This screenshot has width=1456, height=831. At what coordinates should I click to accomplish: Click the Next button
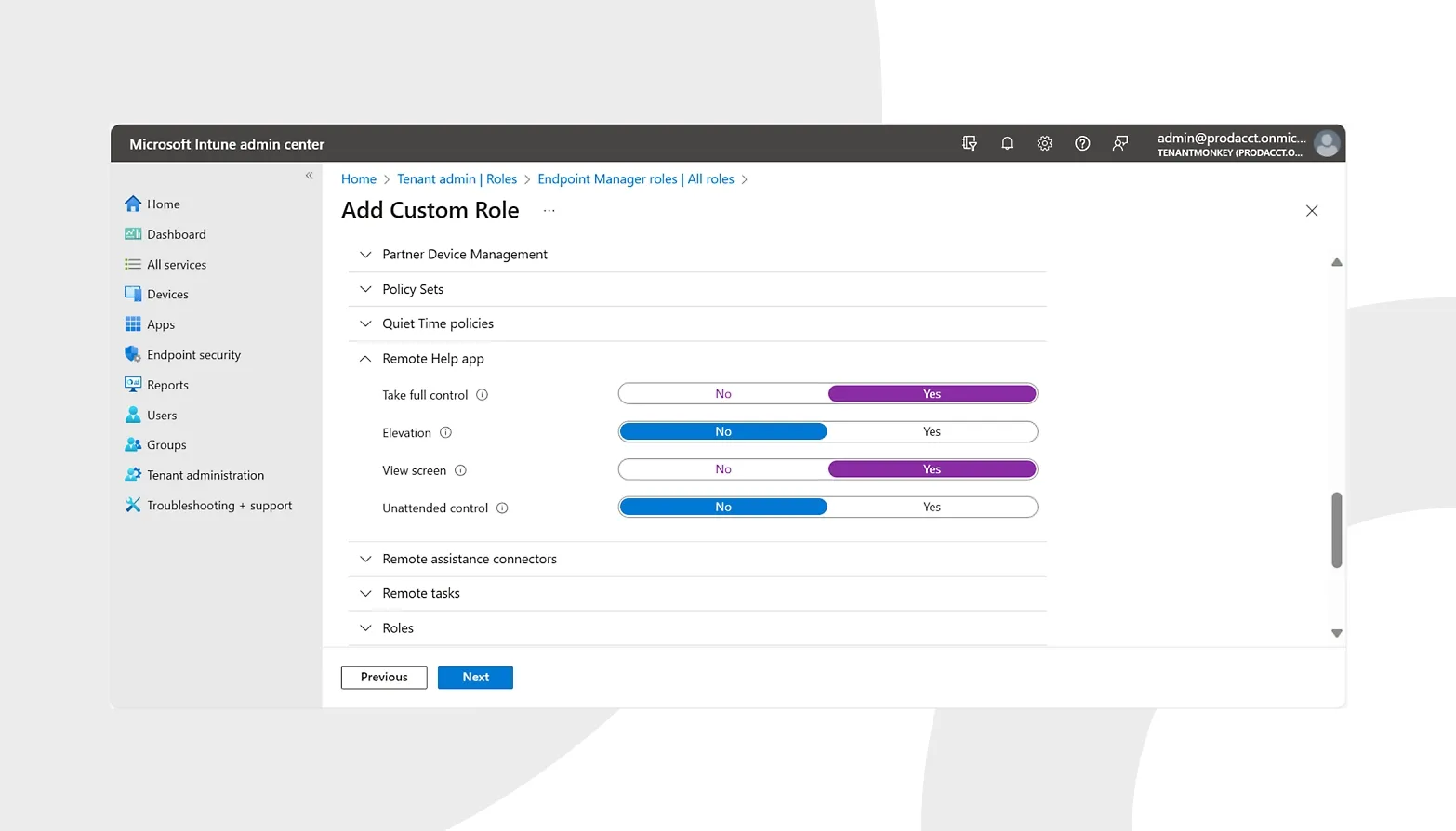(475, 677)
